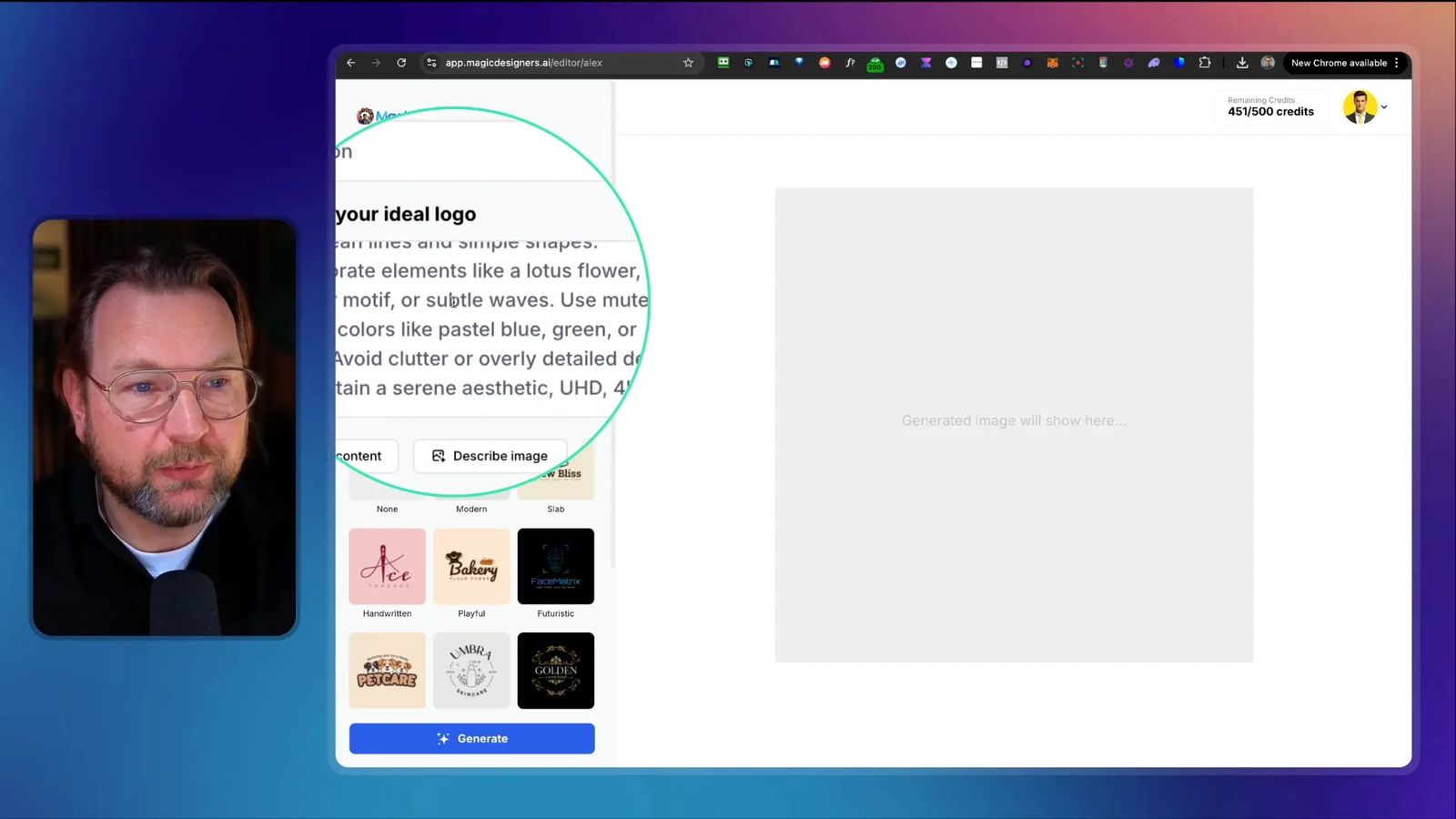Select the Handwritten logo style

click(387, 566)
